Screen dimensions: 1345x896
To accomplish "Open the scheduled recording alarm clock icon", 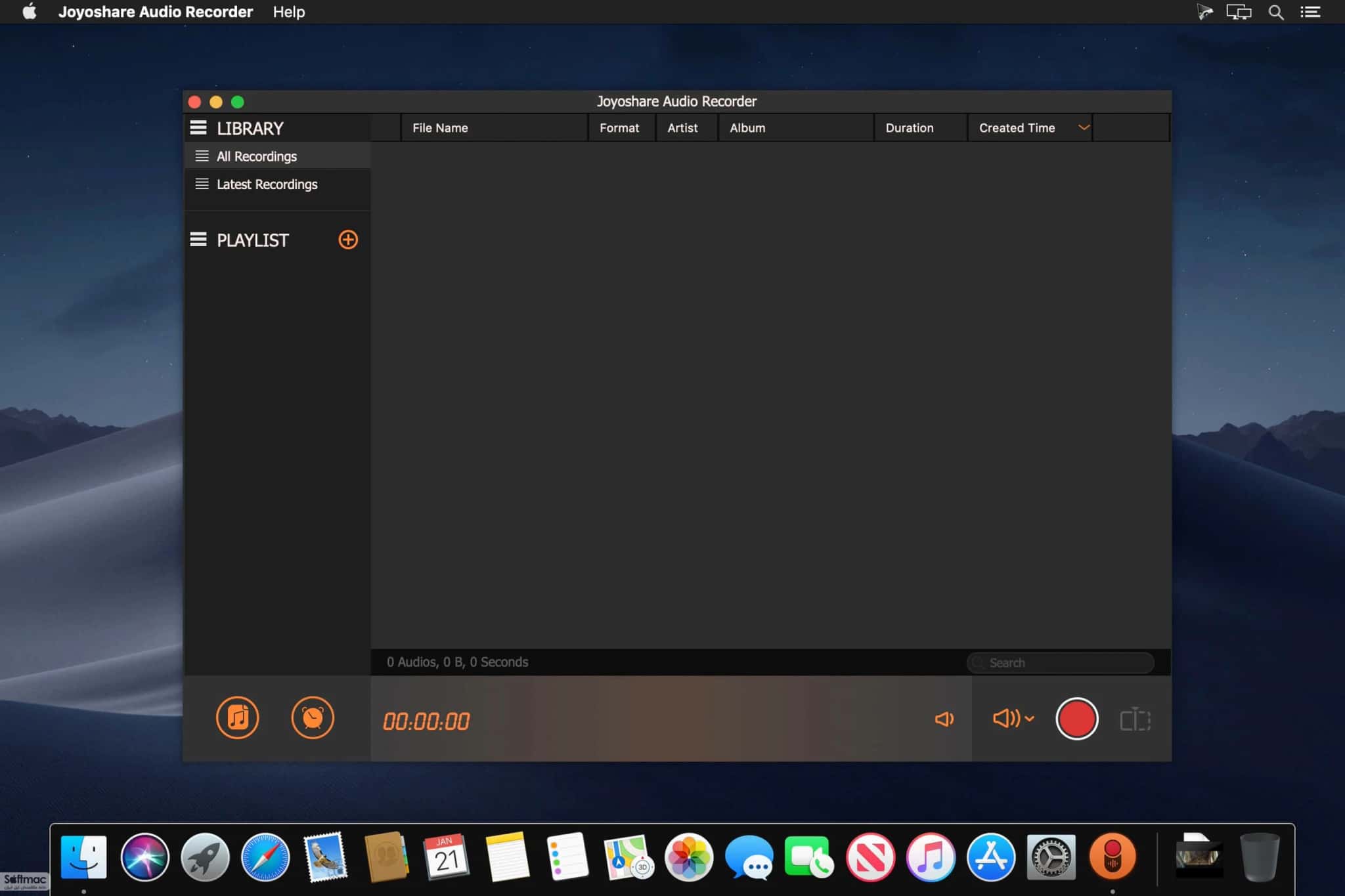I will 313,717.
